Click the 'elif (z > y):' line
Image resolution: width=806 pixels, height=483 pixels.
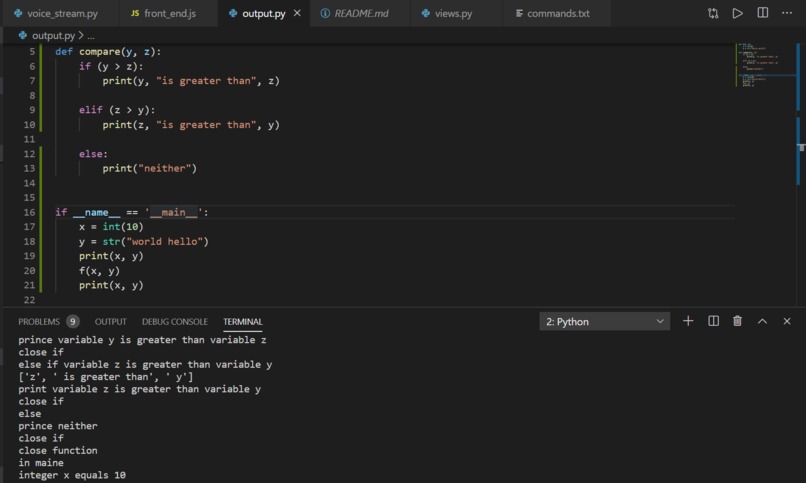click(x=117, y=110)
